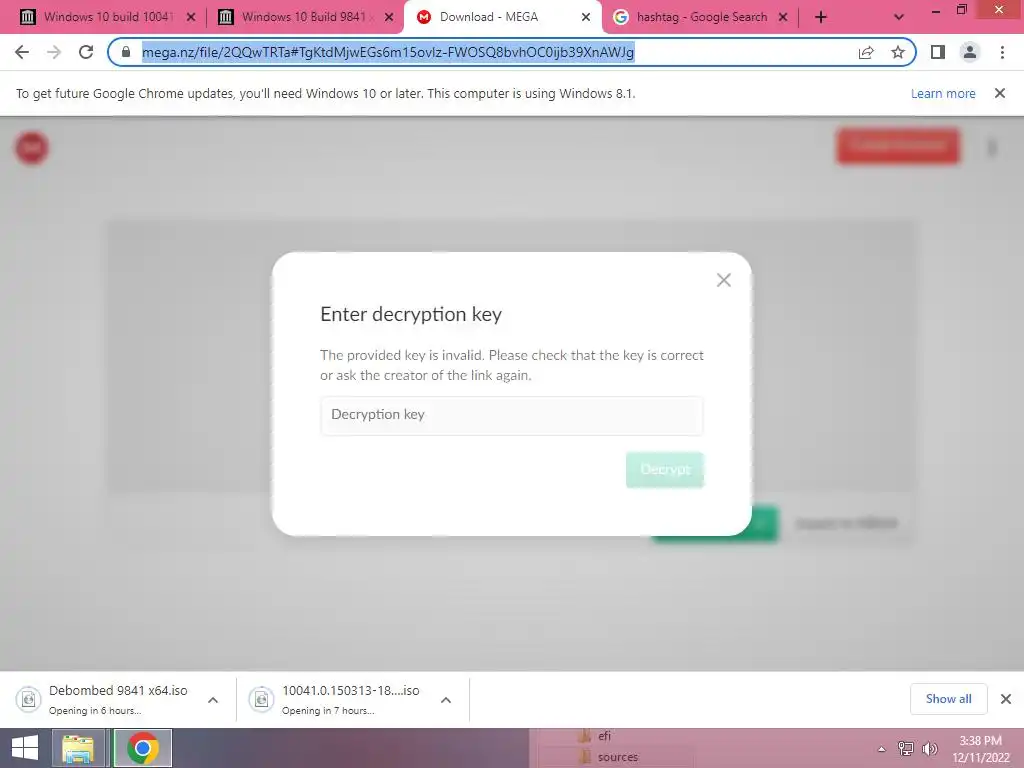
Task: Open the Chrome three-dot menu
Action: pyautogui.click(x=1002, y=52)
